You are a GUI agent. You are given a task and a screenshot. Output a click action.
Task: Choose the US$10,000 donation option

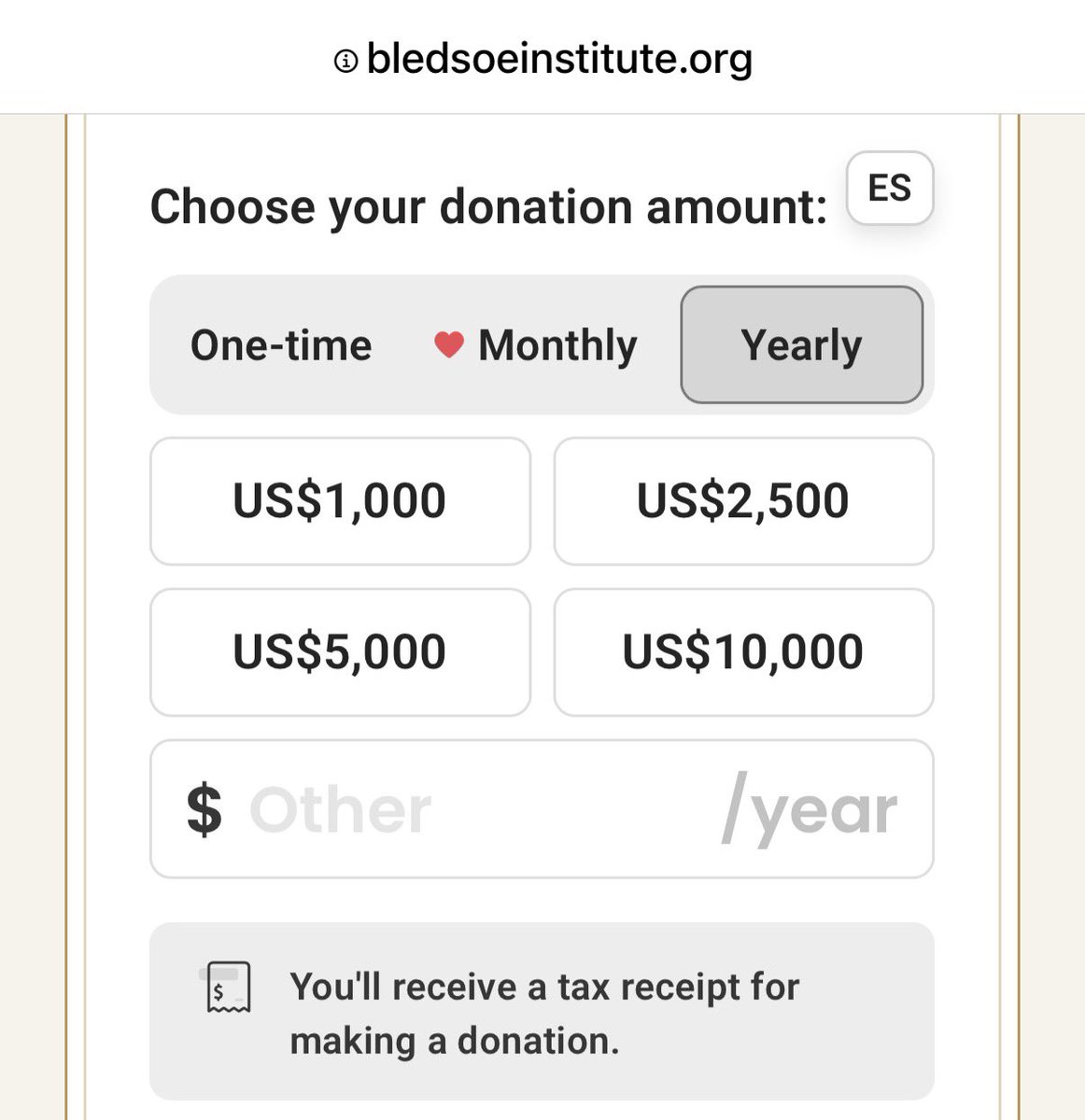point(743,652)
